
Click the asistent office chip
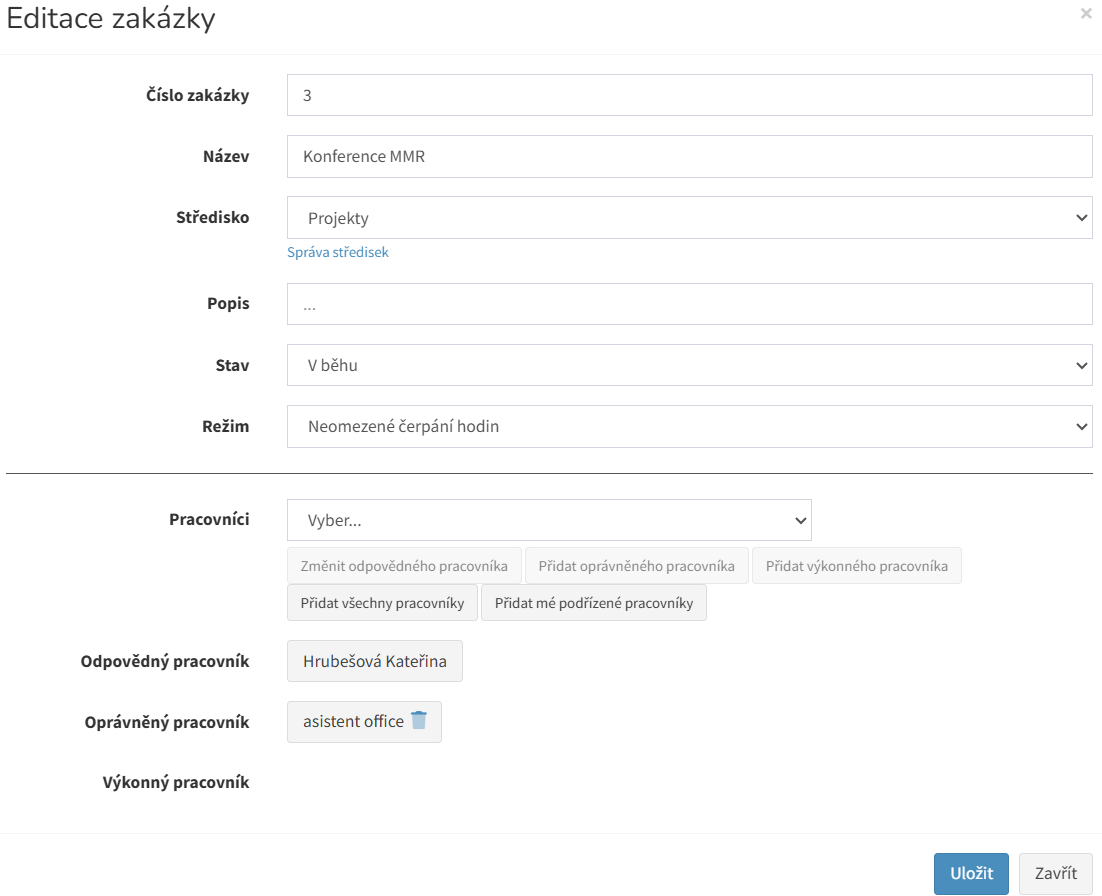click(x=353, y=722)
